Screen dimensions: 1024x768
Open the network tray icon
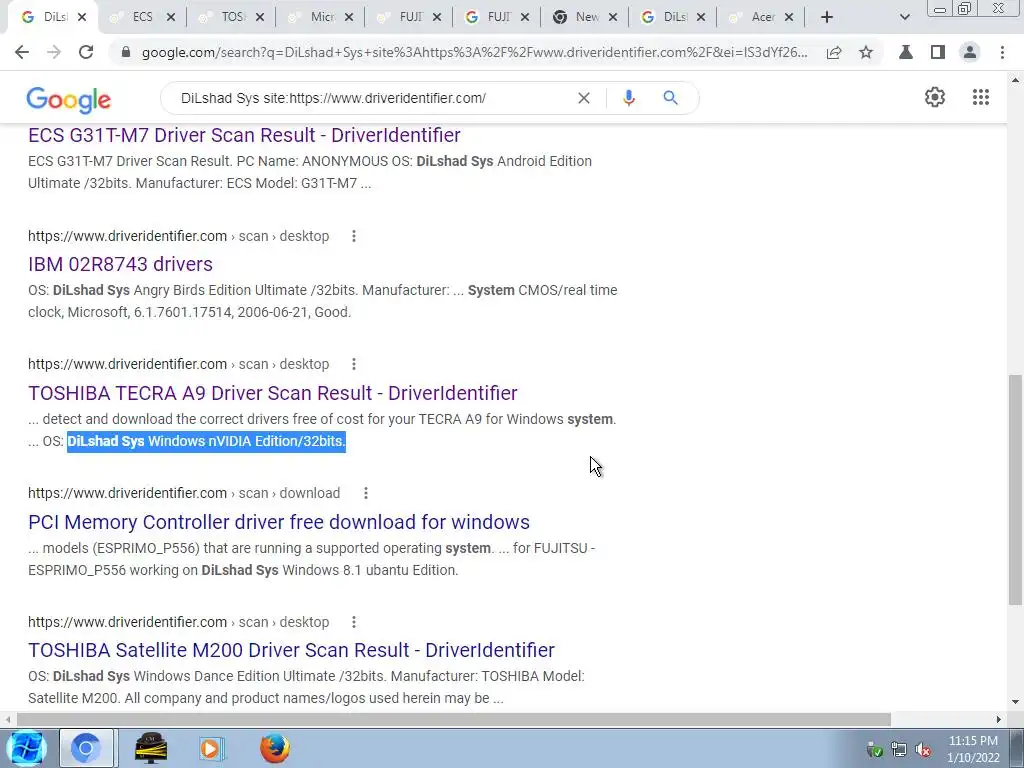click(x=899, y=750)
